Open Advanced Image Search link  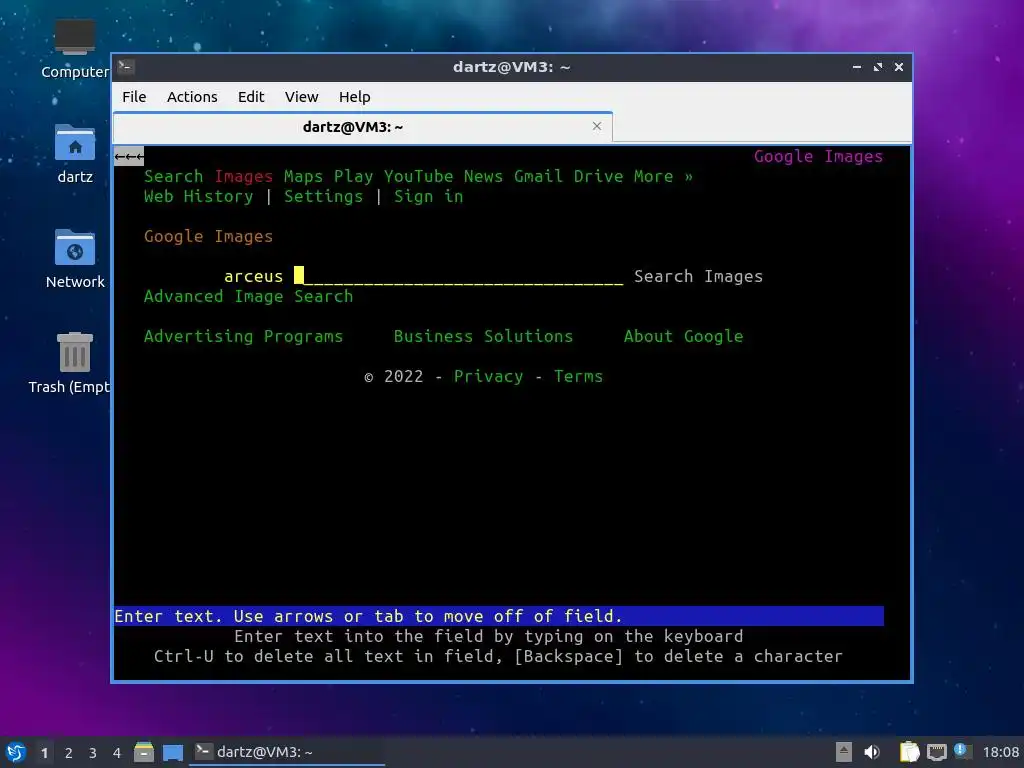(x=248, y=296)
